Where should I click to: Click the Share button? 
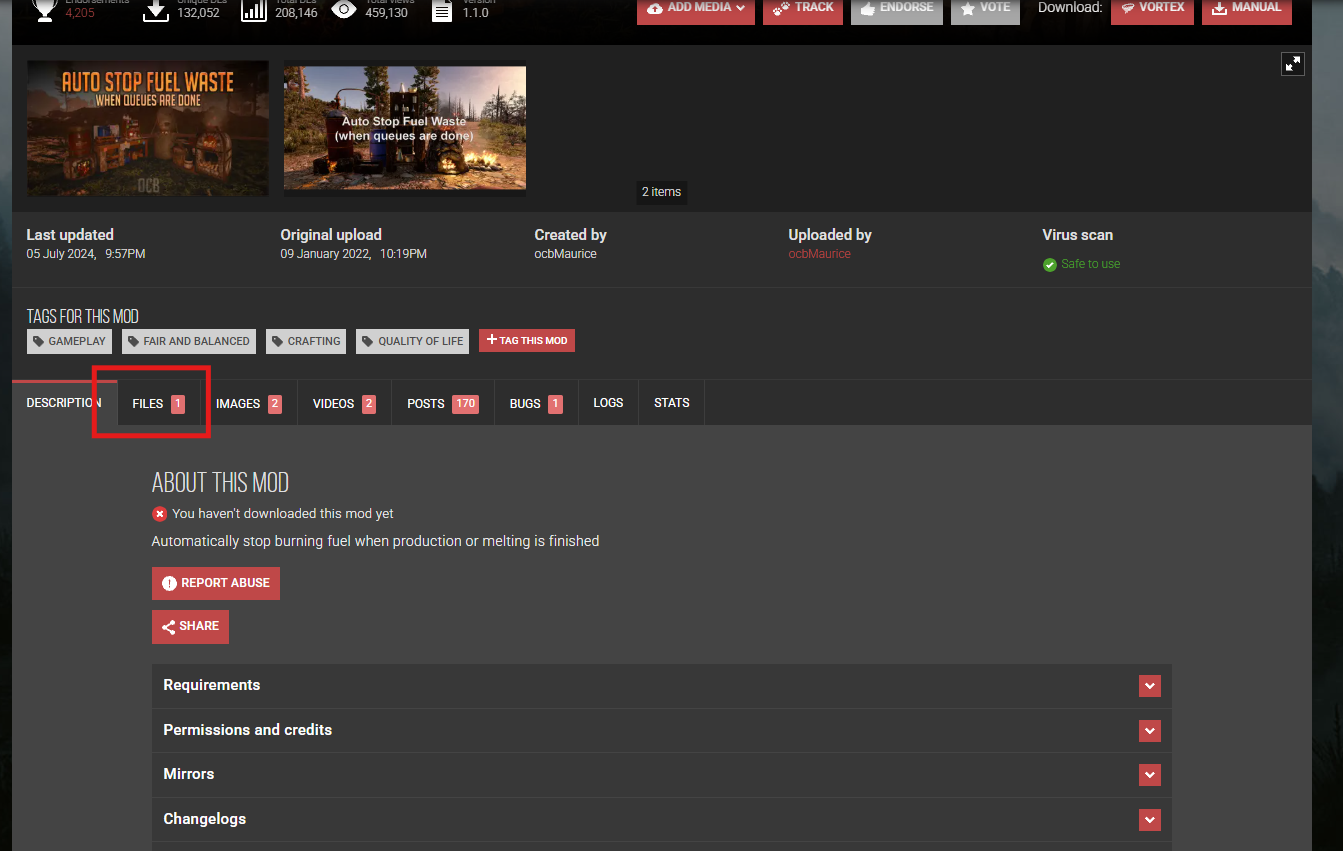tap(190, 627)
